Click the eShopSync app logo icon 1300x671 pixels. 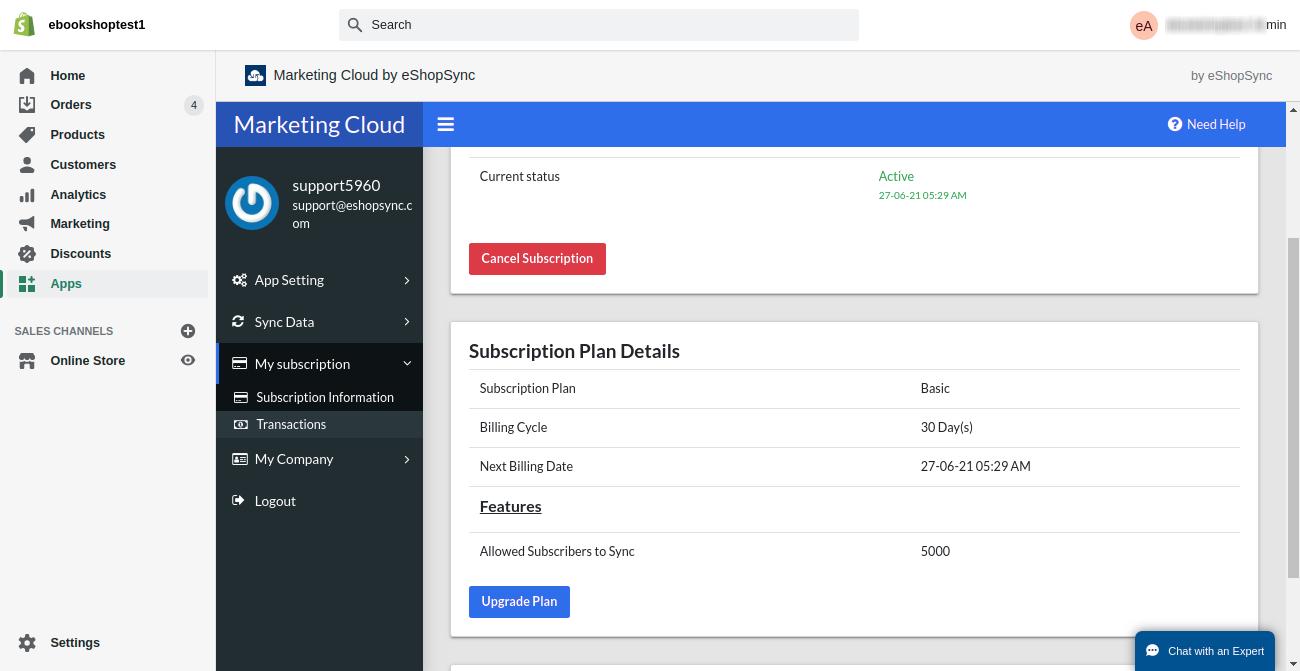coord(255,75)
